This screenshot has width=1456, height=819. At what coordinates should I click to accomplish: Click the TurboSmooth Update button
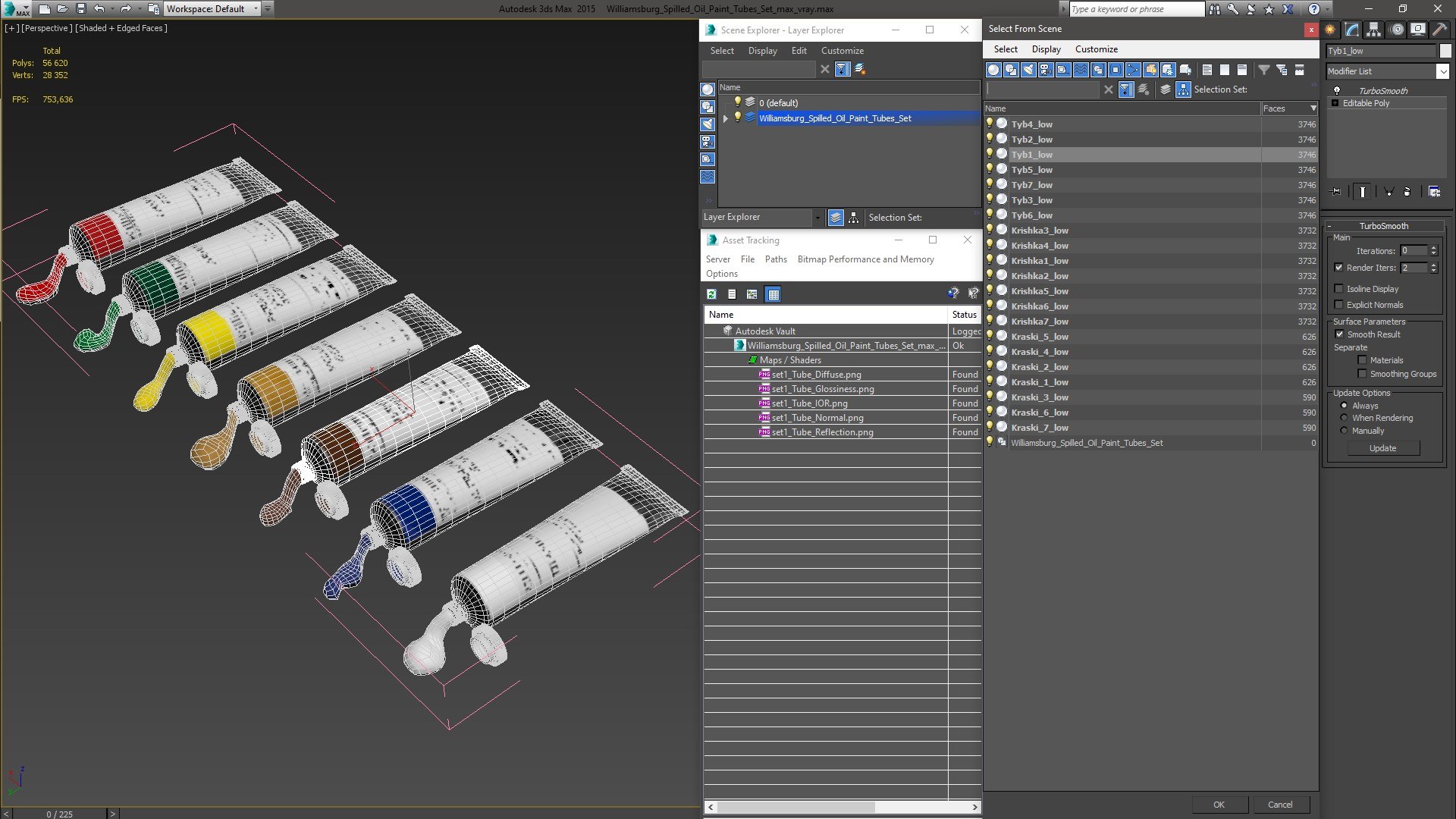click(x=1382, y=448)
